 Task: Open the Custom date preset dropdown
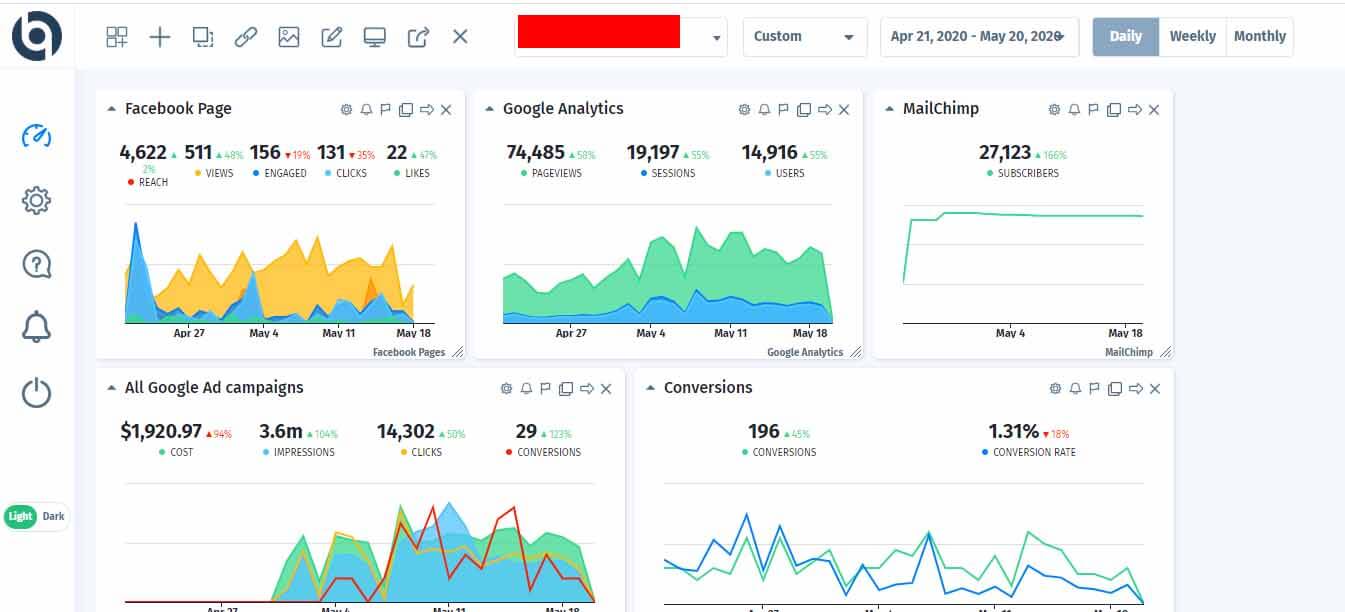point(805,36)
